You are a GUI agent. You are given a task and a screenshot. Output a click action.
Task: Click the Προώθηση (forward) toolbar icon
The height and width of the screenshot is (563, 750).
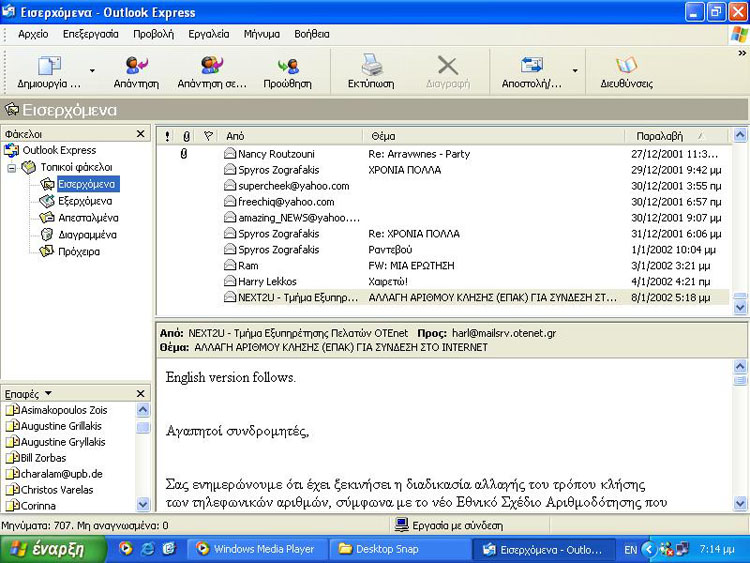click(x=287, y=66)
